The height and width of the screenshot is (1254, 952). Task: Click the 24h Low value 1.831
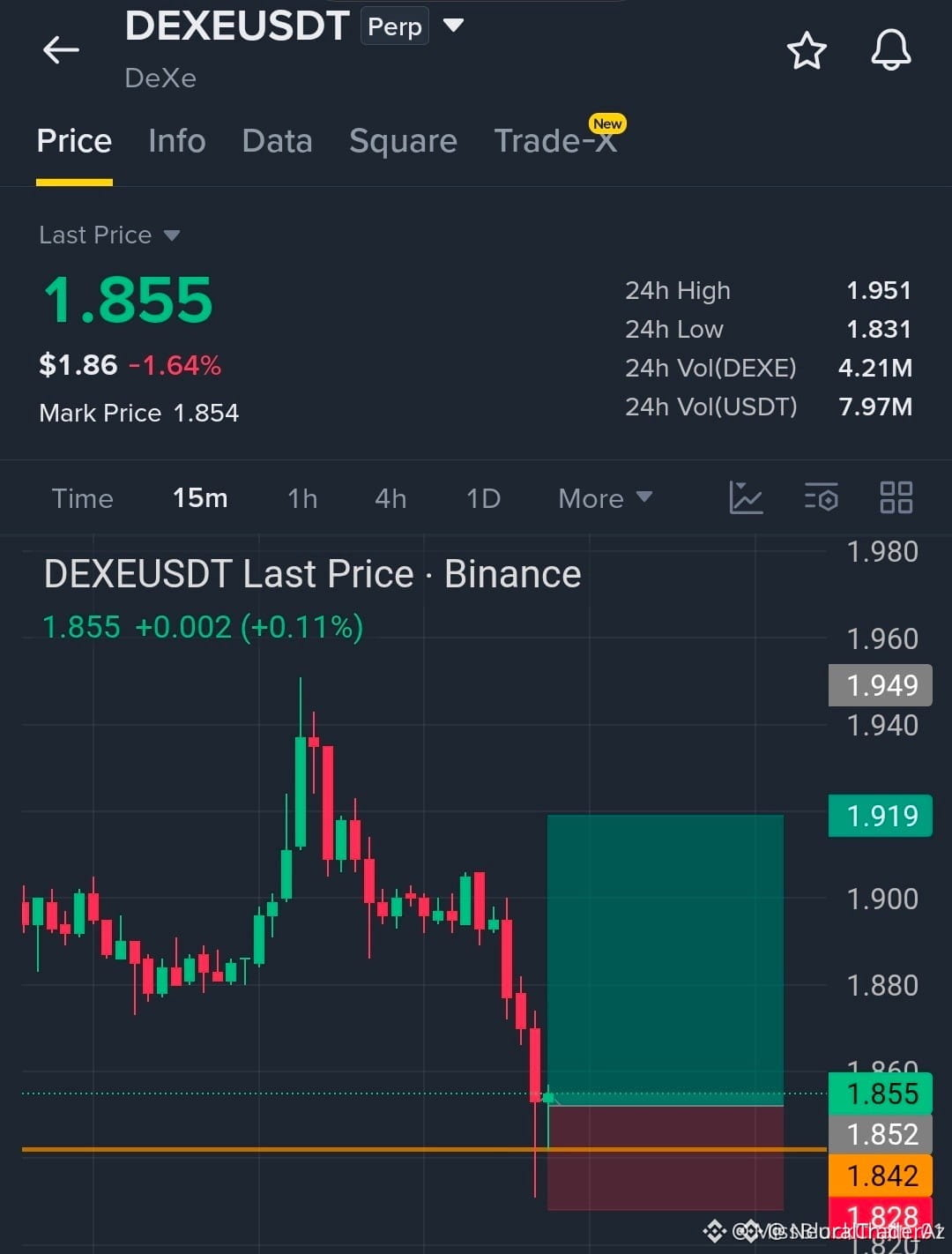point(879,329)
